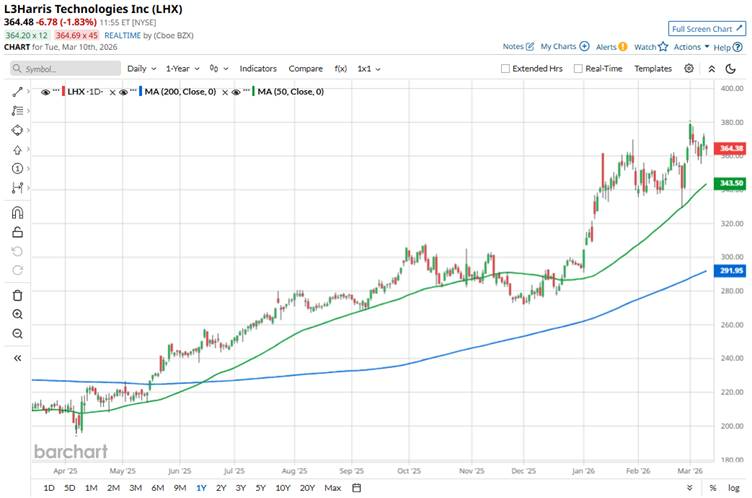Click the zoom in magnifier icon

coord(18,314)
